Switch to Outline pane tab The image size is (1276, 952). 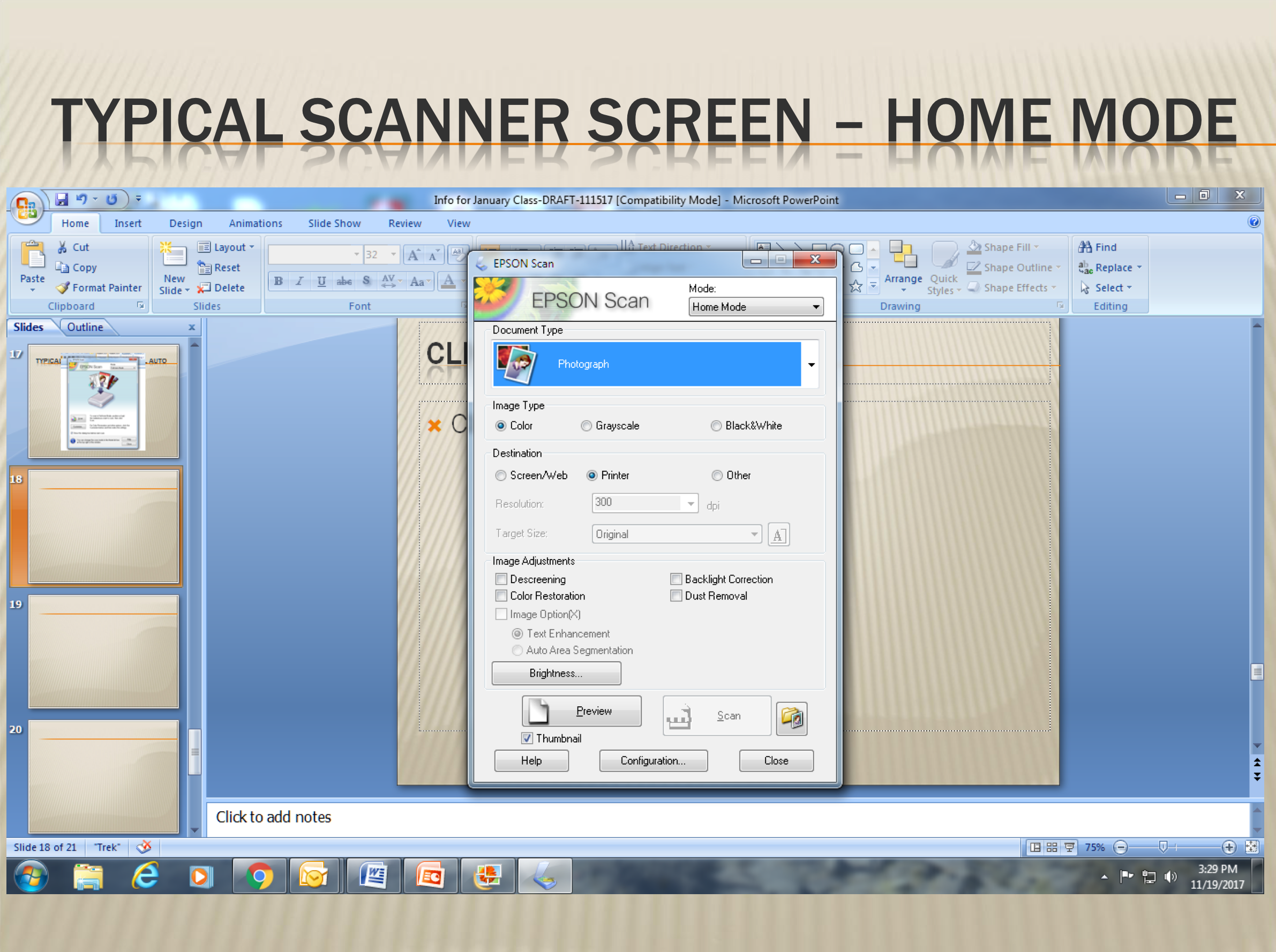(x=85, y=327)
